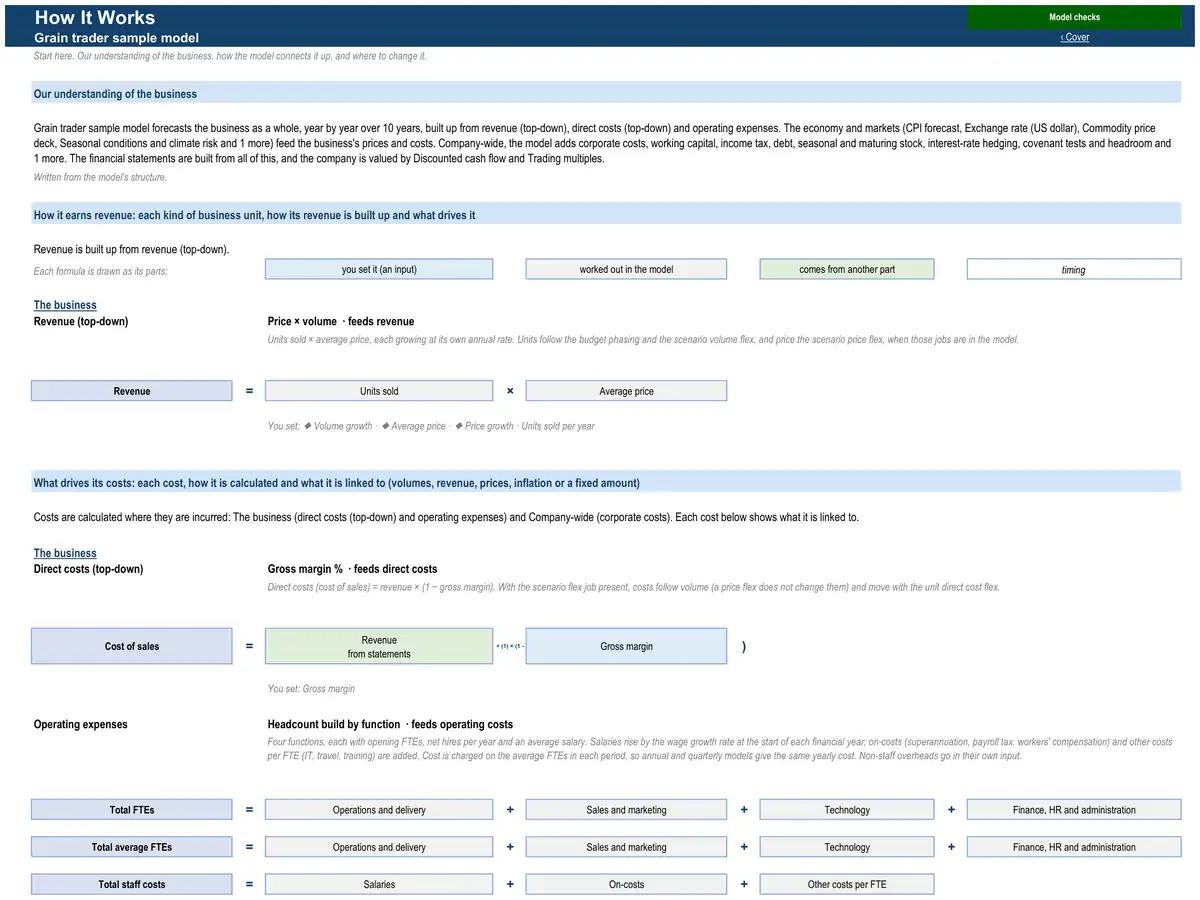Select the "How it earns revenue" section heading

click(x=606, y=215)
